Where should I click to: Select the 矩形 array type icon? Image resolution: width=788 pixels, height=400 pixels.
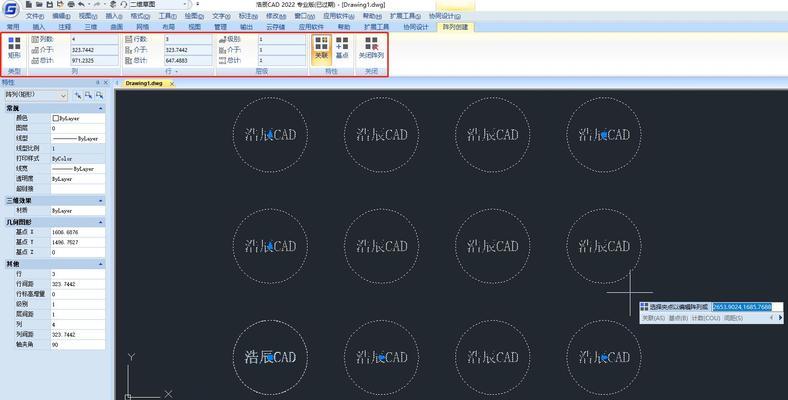14,47
